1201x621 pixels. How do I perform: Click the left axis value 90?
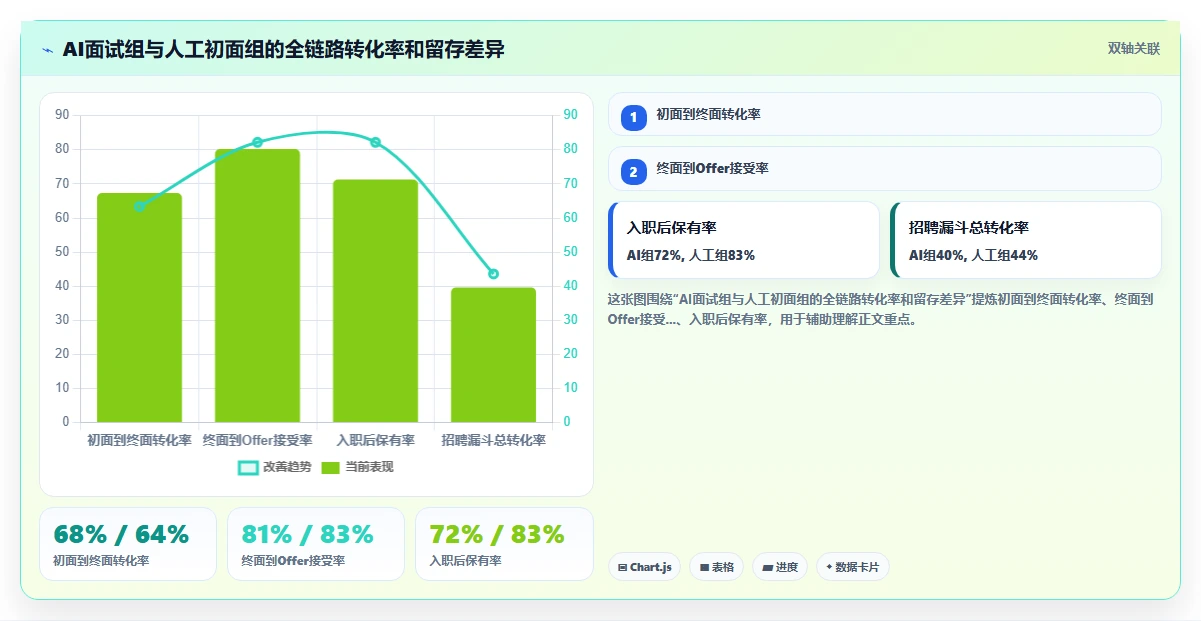(x=62, y=115)
